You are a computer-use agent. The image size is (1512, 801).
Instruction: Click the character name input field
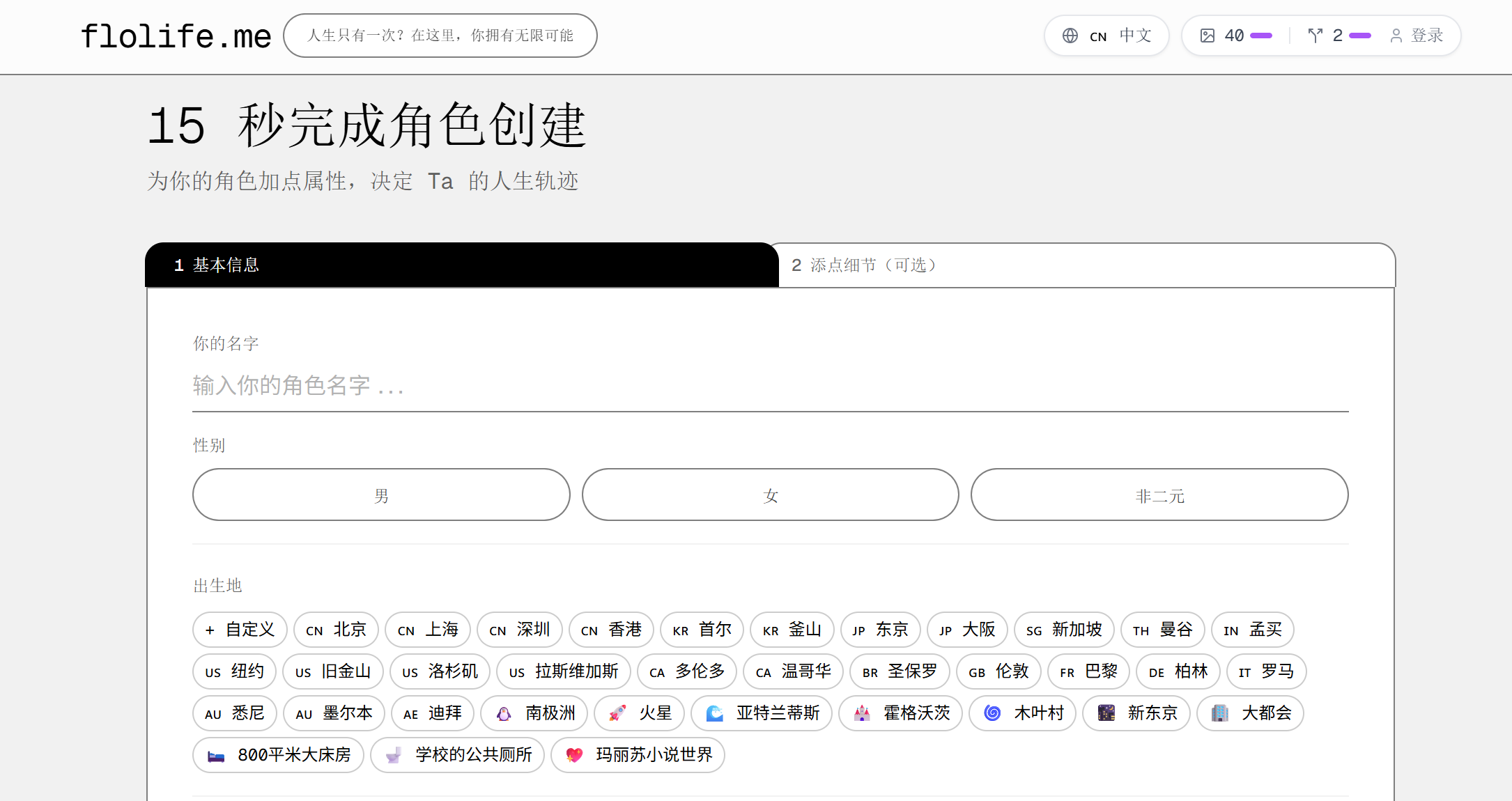[770, 386]
